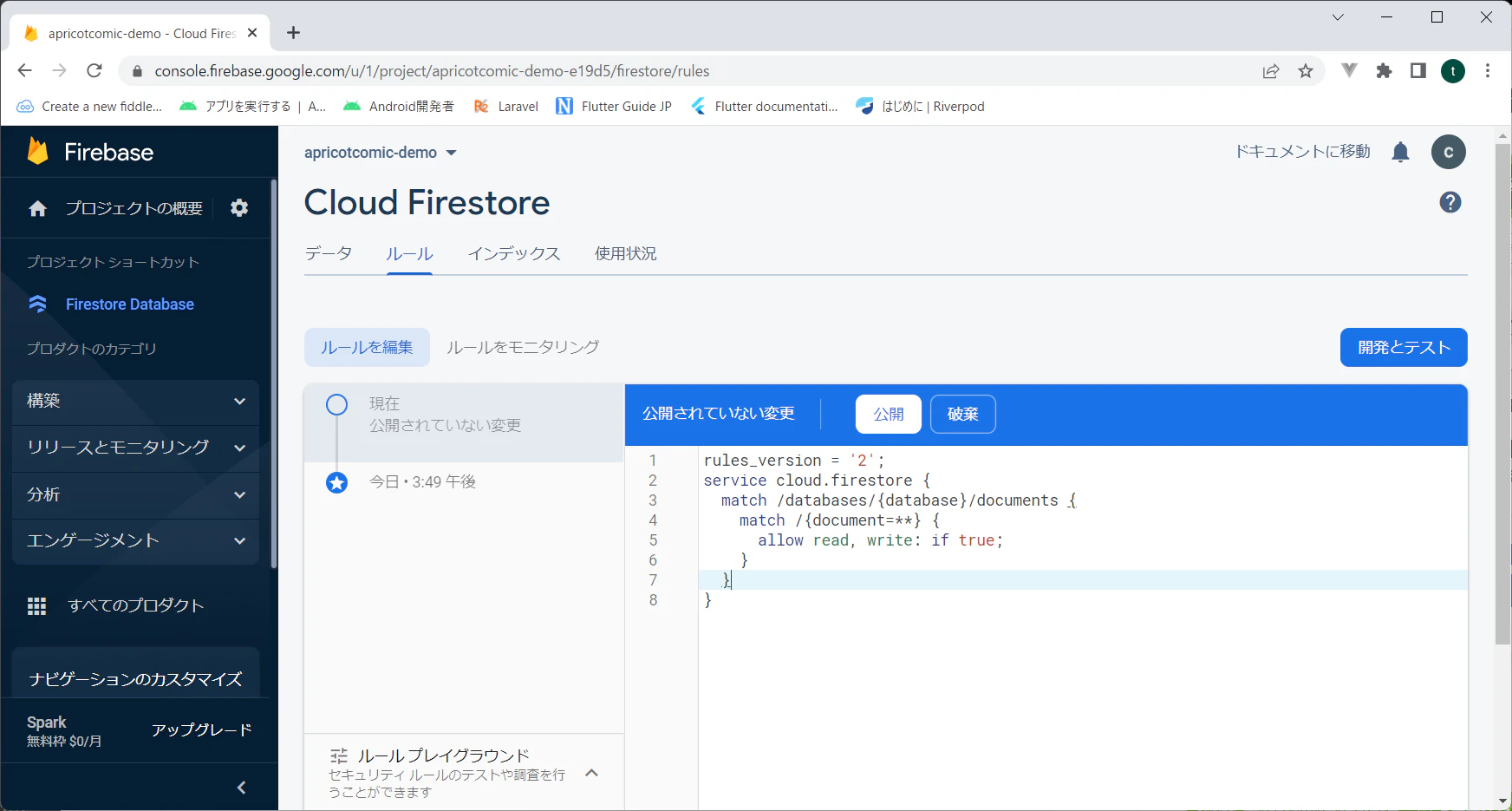Click the sidebar scrollbar thumb
This screenshot has width=1512, height=811.
pos(274,373)
